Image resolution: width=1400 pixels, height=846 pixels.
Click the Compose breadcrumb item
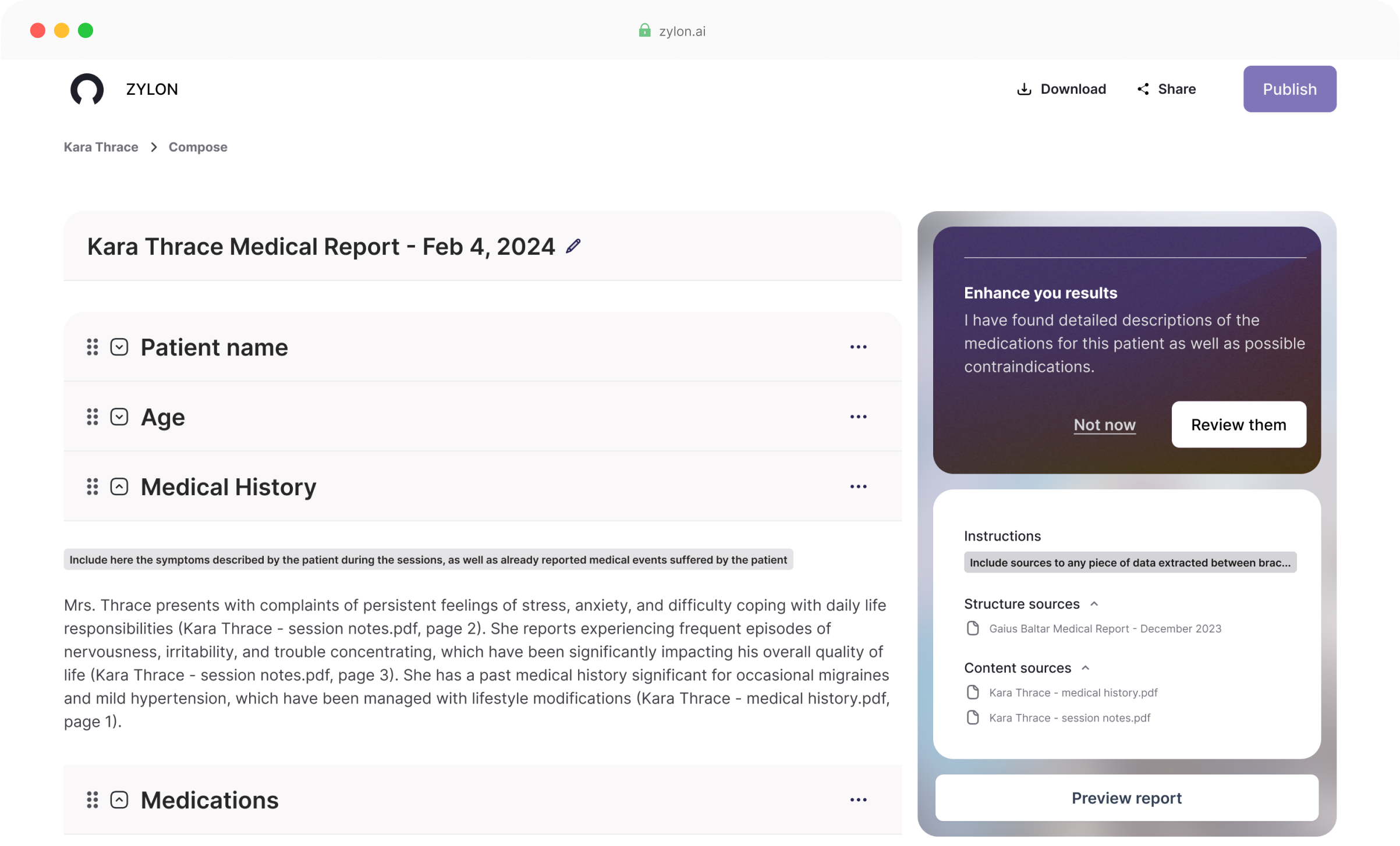[x=198, y=147]
